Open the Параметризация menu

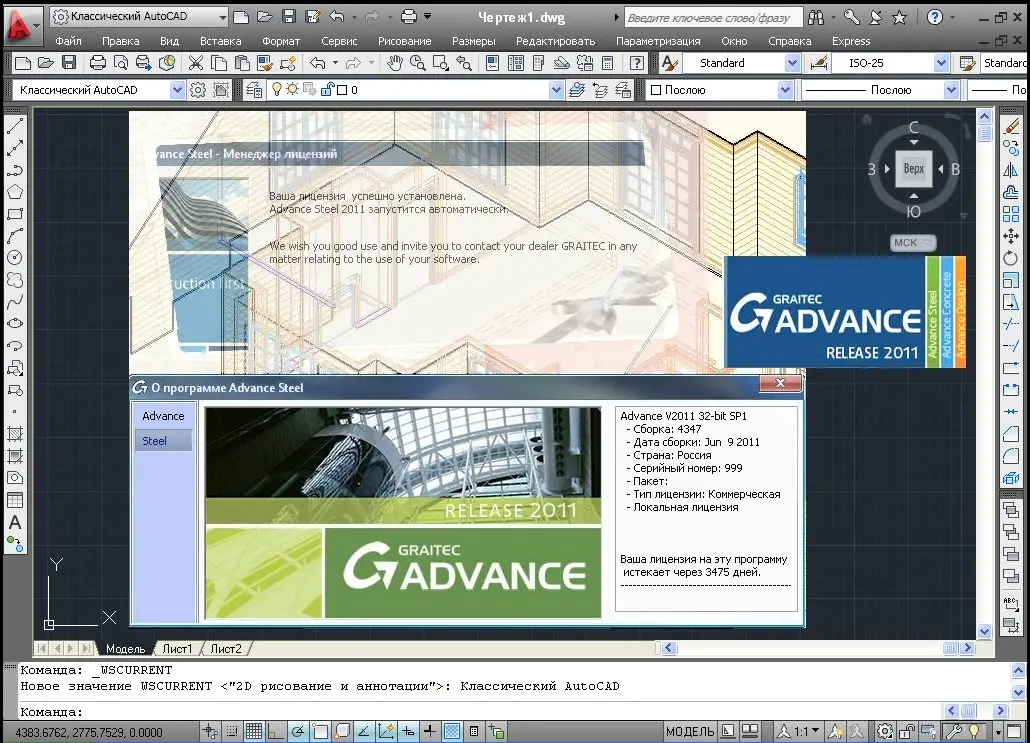click(x=658, y=41)
